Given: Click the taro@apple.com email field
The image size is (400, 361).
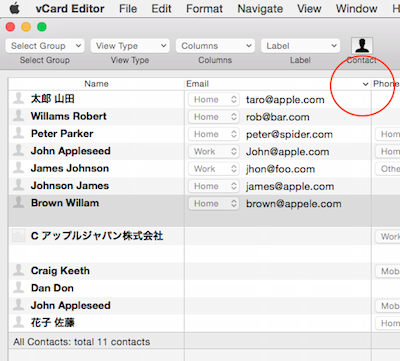Looking at the screenshot, I should pos(285,99).
